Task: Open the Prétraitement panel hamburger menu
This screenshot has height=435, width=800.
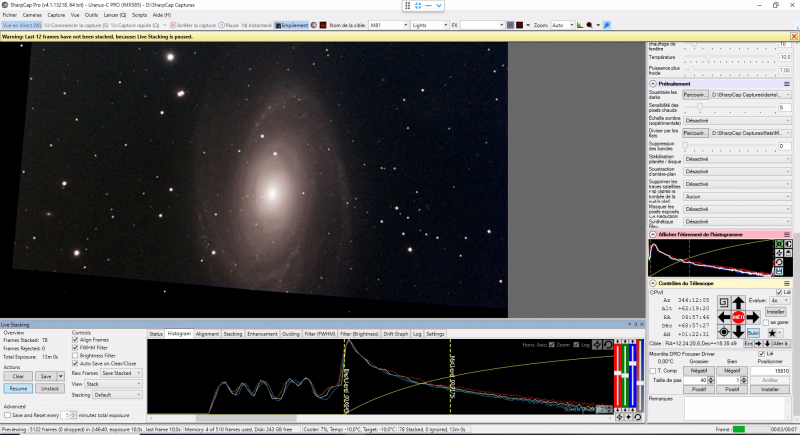Action: (787, 84)
